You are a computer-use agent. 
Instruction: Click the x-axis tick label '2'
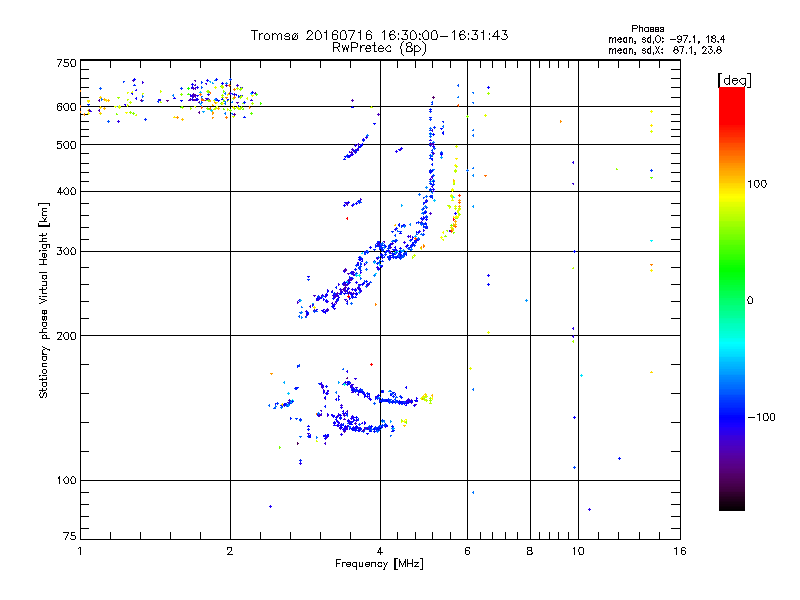pos(230,551)
